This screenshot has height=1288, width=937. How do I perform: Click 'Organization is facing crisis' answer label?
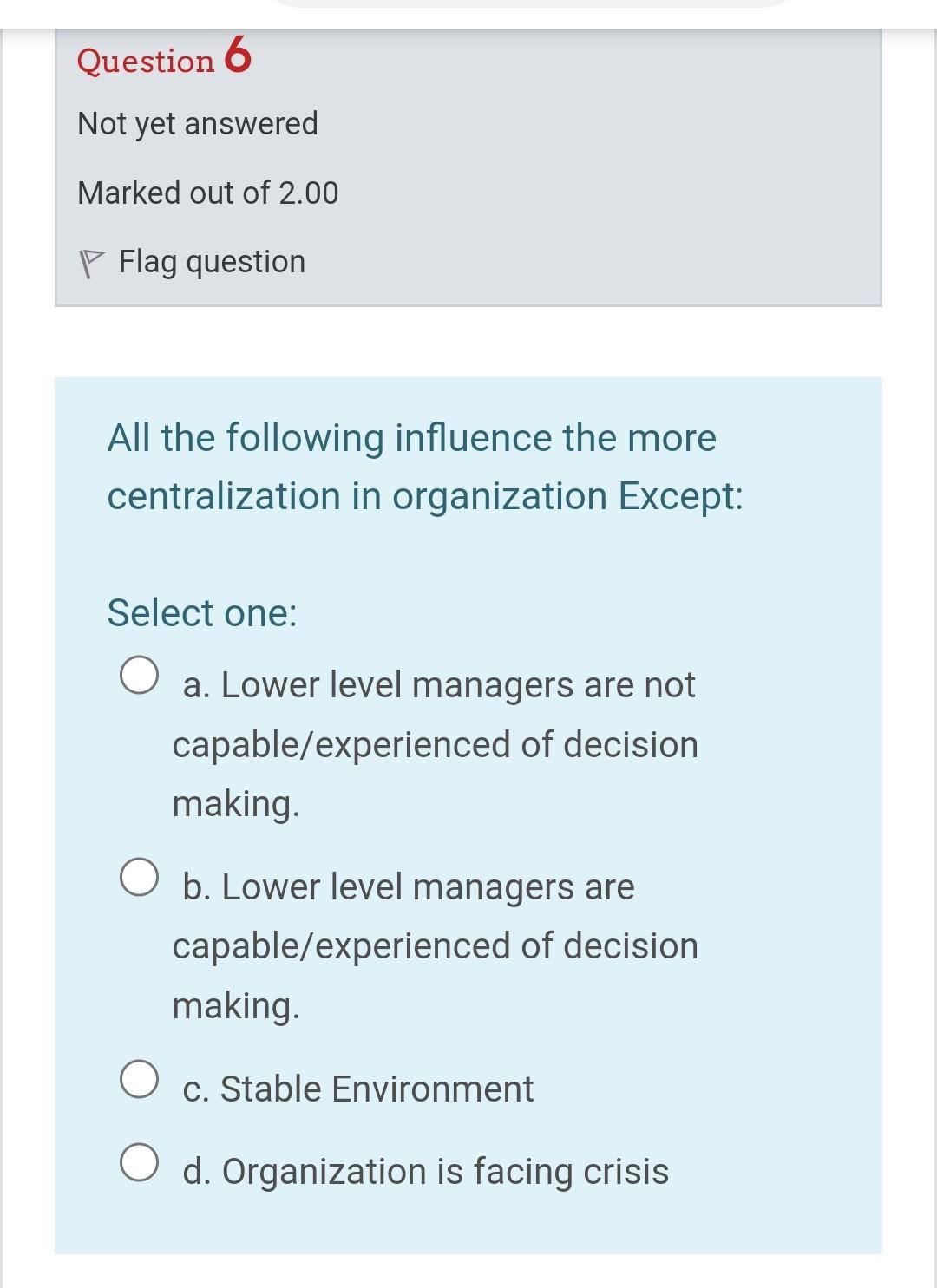click(x=426, y=1171)
